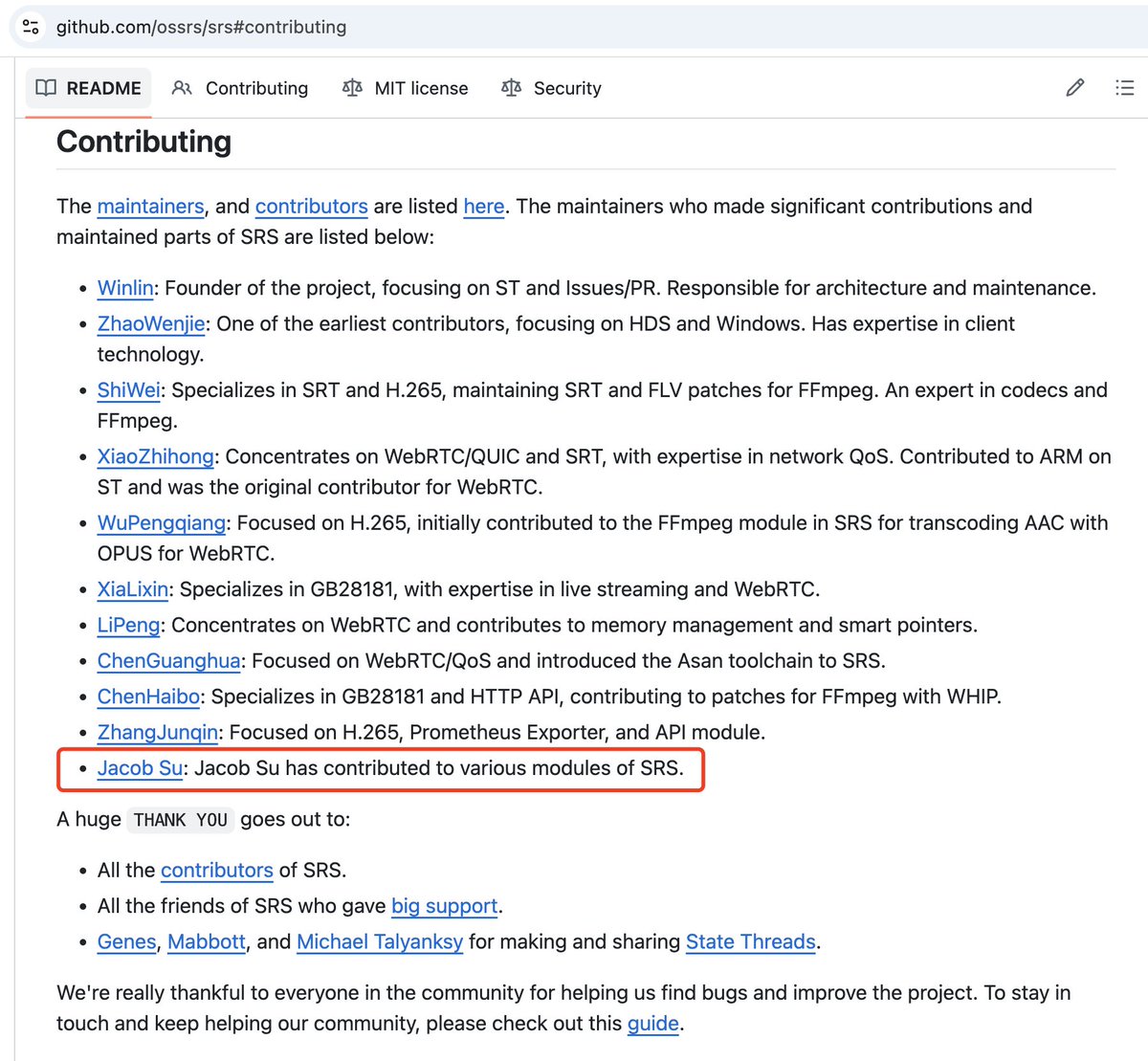Open the README tab

(x=89, y=88)
